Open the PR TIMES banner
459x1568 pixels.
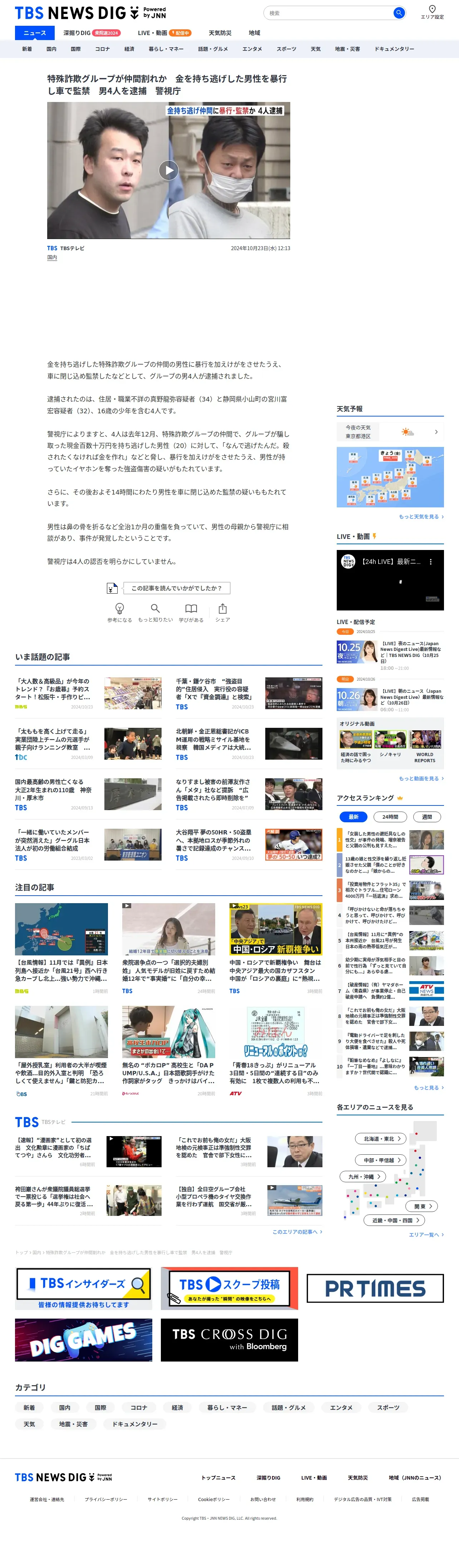(x=375, y=1289)
